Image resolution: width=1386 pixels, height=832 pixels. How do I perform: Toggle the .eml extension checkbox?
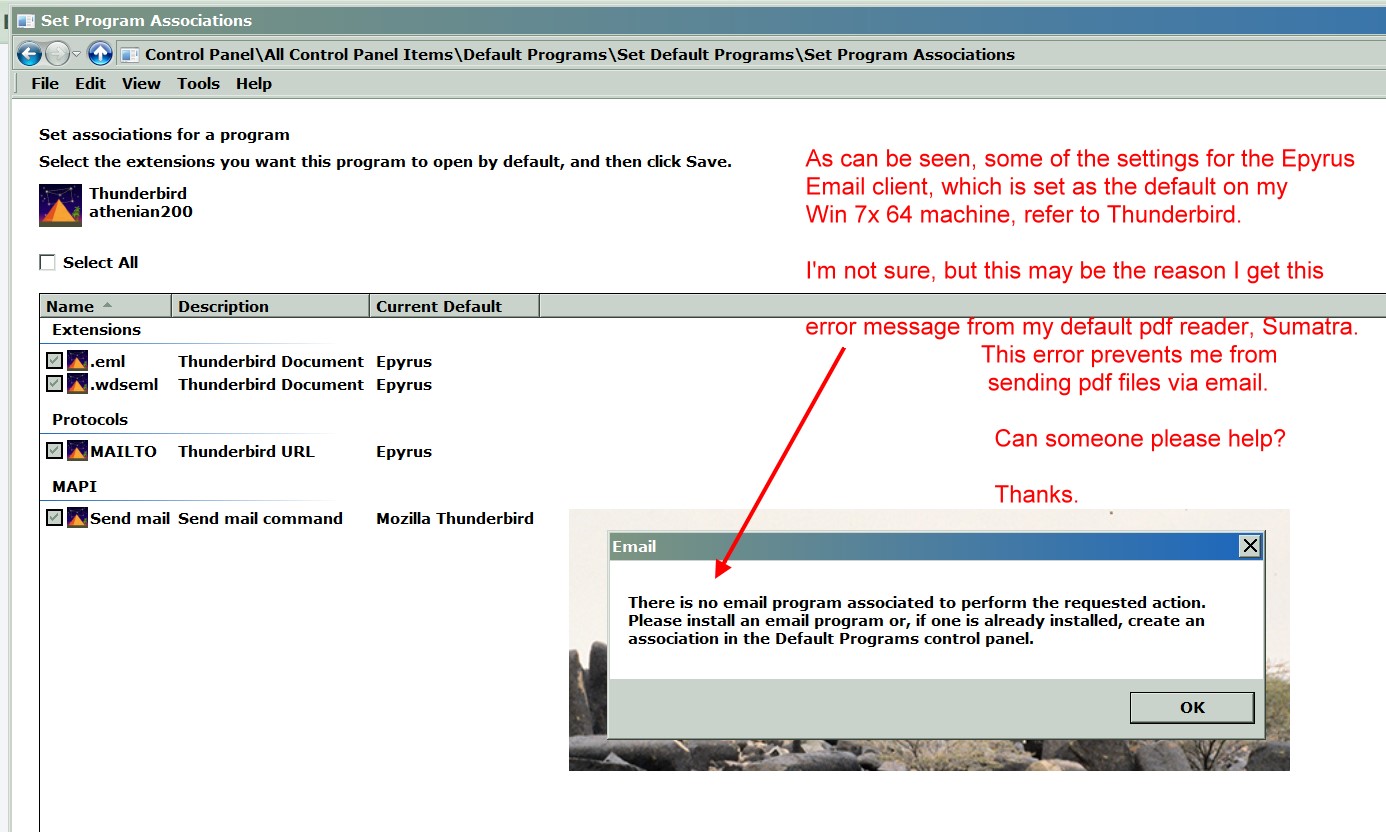(x=54, y=361)
